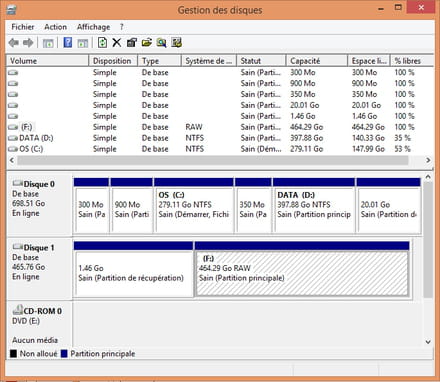This screenshot has width=440, height=382.
Task: Sort by the Statut column header
Action: click(x=261, y=61)
